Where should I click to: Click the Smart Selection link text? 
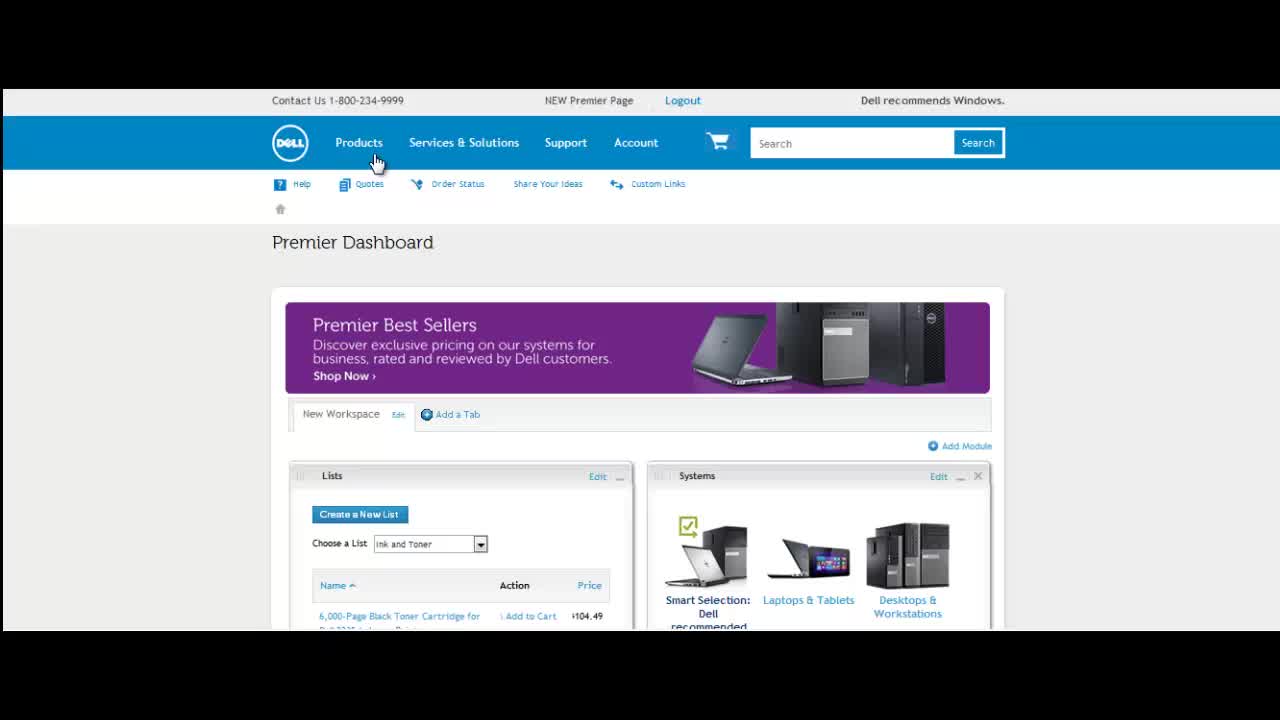tap(708, 612)
